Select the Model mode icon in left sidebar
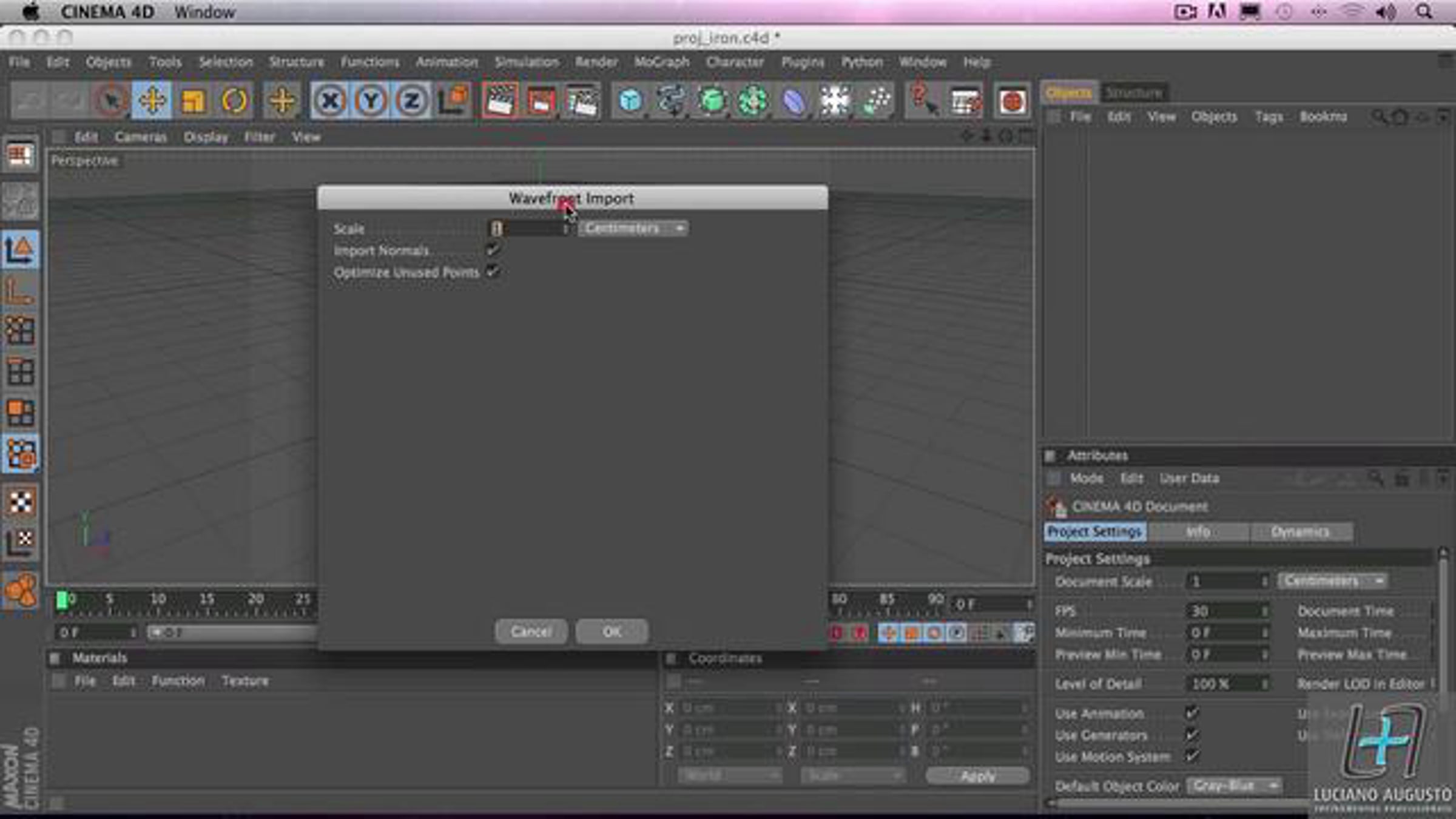This screenshot has width=1456, height=819. (x=20, y=249)
